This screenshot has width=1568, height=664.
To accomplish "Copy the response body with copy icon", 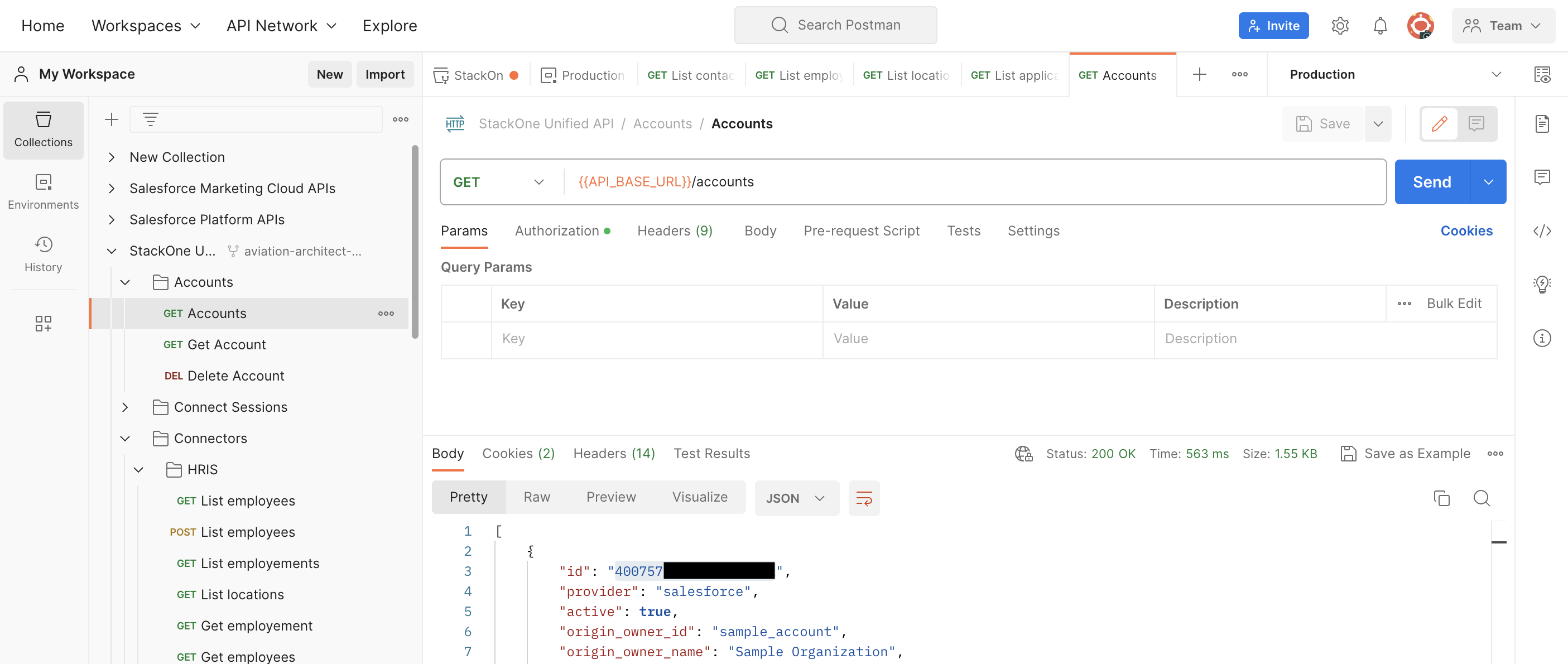I will pos(1441,498).
